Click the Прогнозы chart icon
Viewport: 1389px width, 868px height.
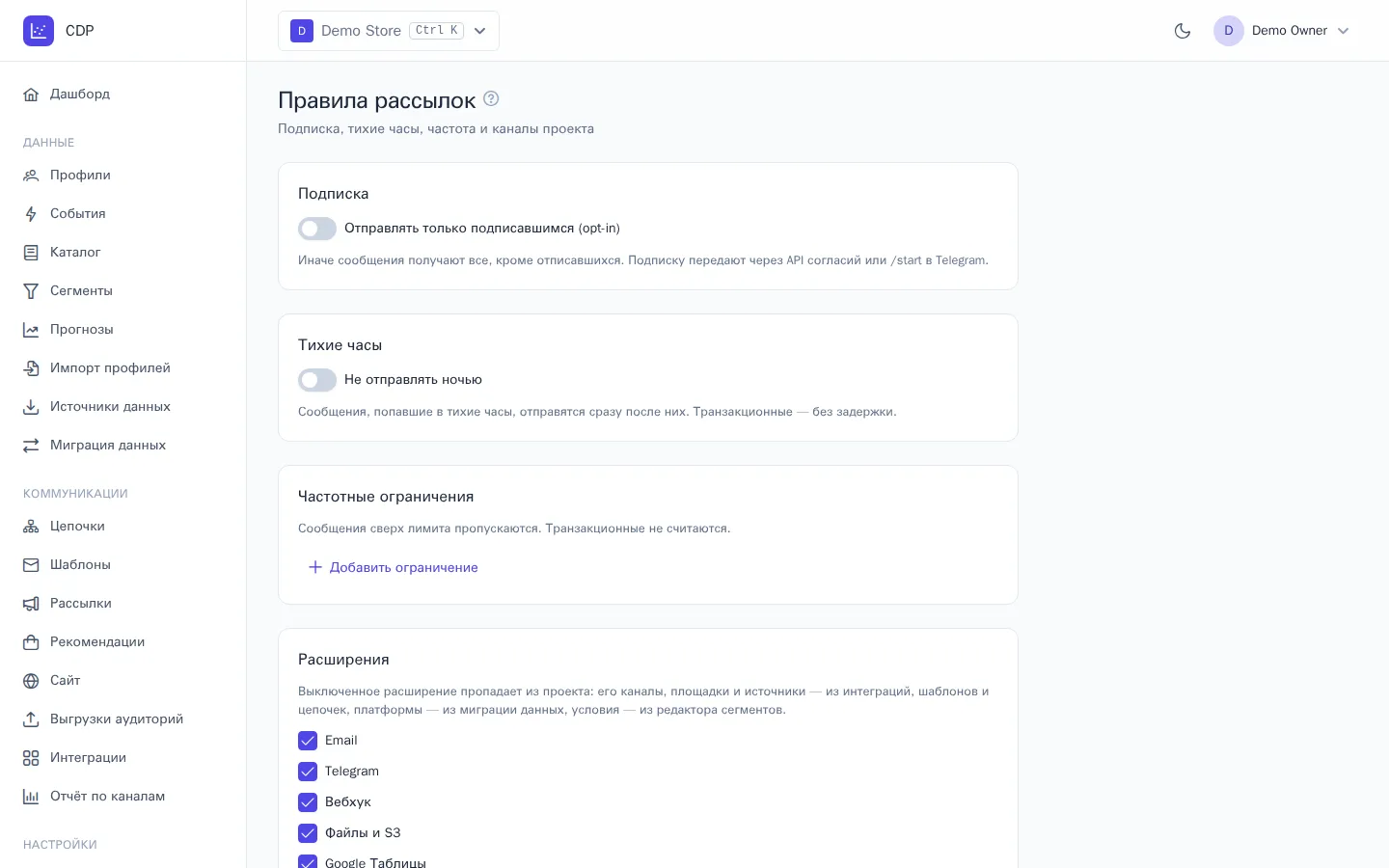[x=31, y=330]
